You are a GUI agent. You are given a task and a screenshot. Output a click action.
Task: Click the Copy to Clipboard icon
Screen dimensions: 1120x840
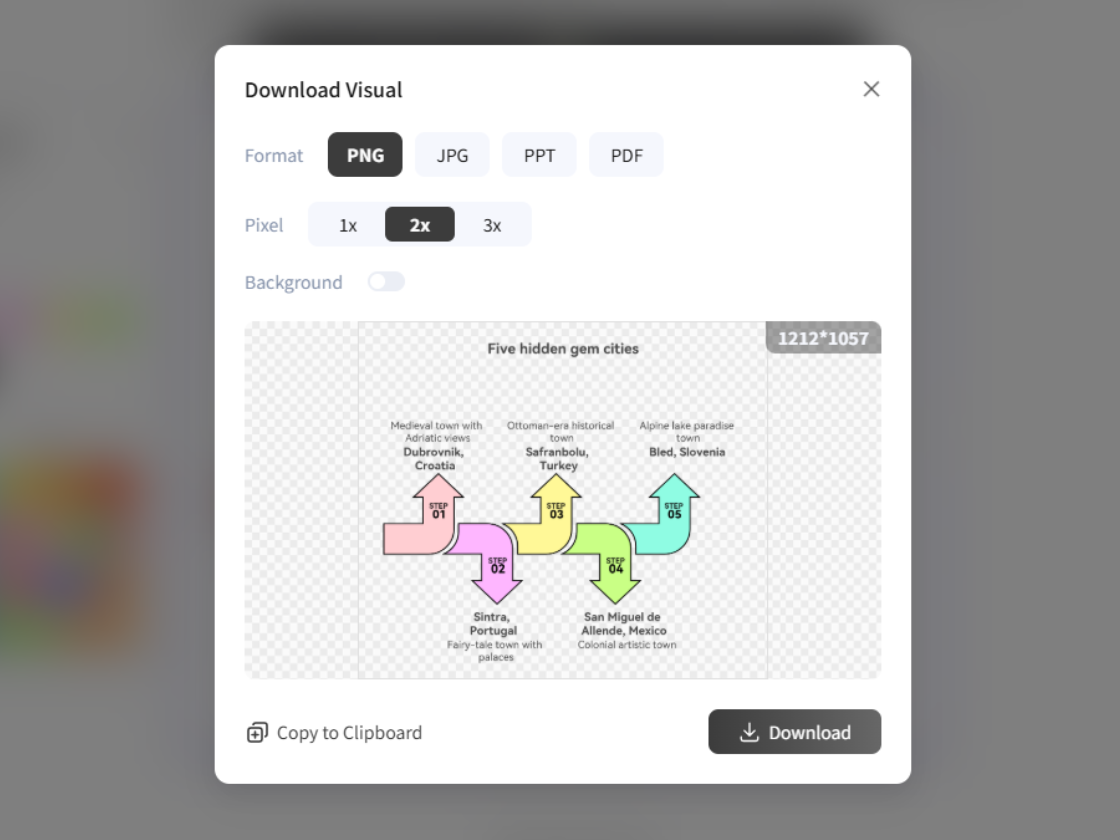pos(257,733)
